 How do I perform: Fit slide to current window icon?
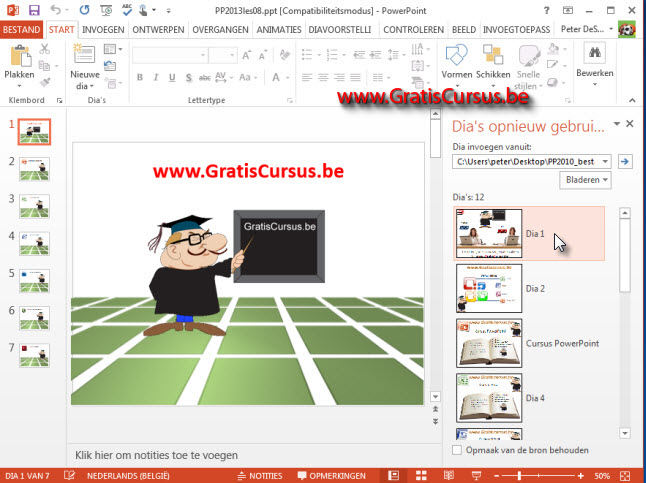click(625, 476)
